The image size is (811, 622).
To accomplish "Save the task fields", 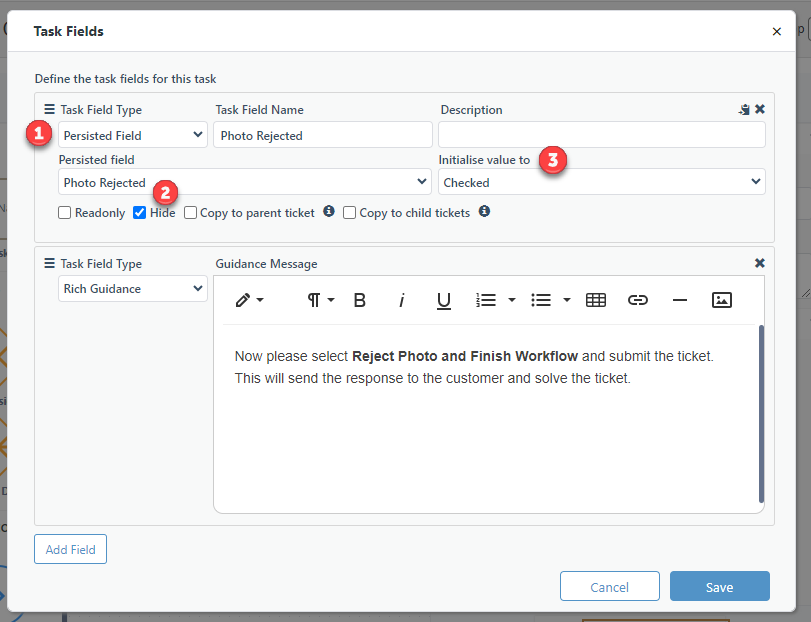I will click(x=719, y=586).
